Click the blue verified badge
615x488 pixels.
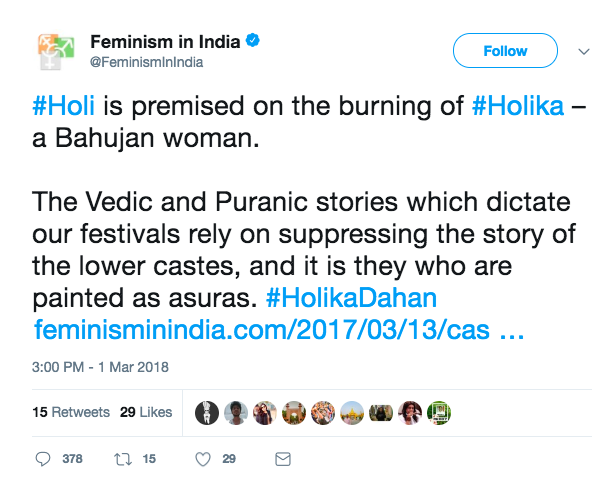point(254,42)
